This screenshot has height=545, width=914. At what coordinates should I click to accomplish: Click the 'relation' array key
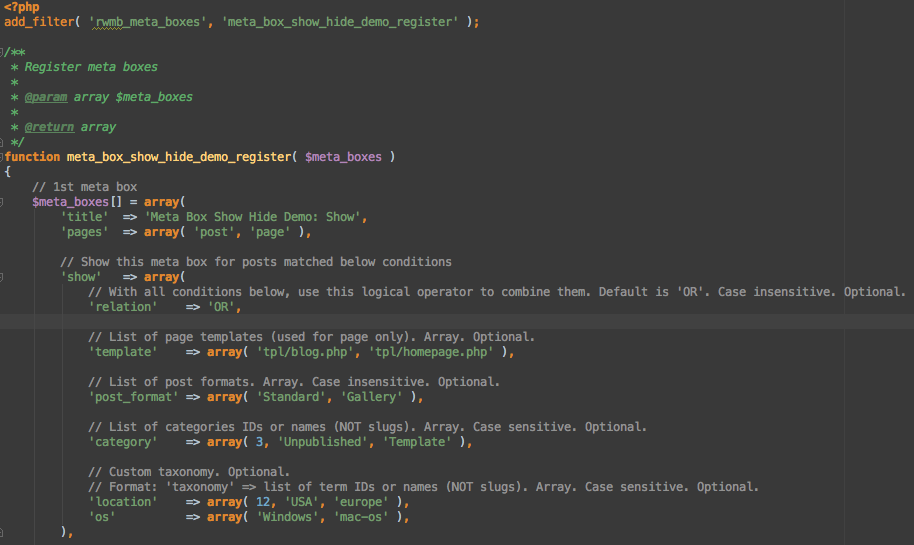pos(123,307)
